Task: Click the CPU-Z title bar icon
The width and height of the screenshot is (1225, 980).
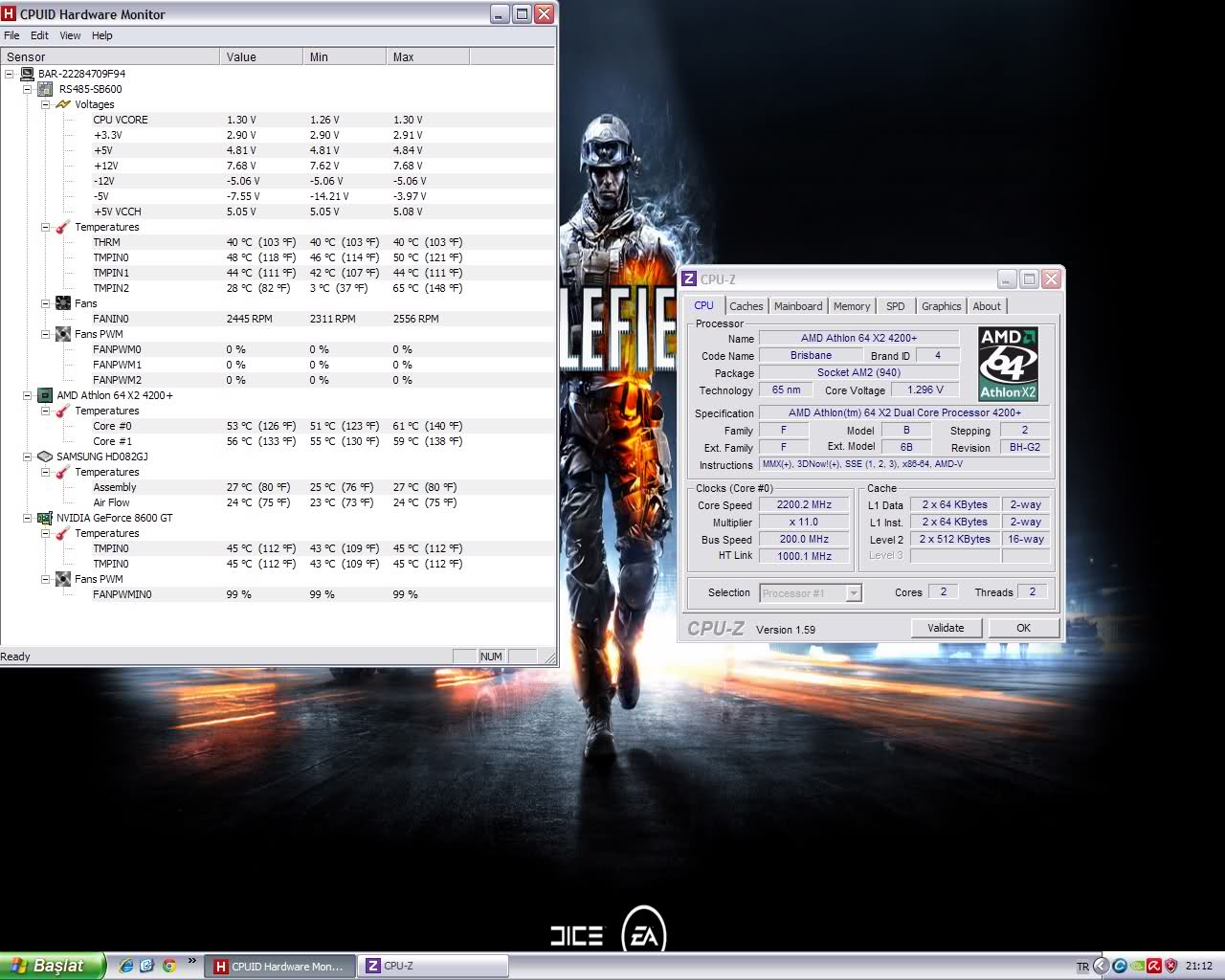Action: click(x=689, y=278)
